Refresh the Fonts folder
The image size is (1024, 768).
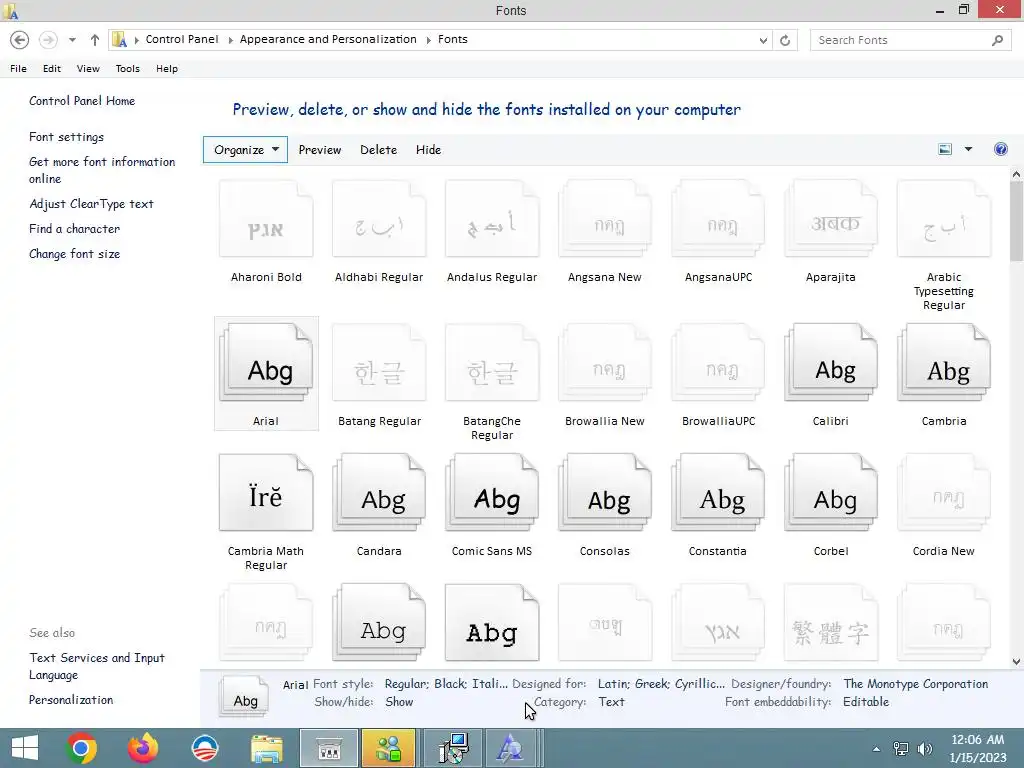[x=785, y=40]
